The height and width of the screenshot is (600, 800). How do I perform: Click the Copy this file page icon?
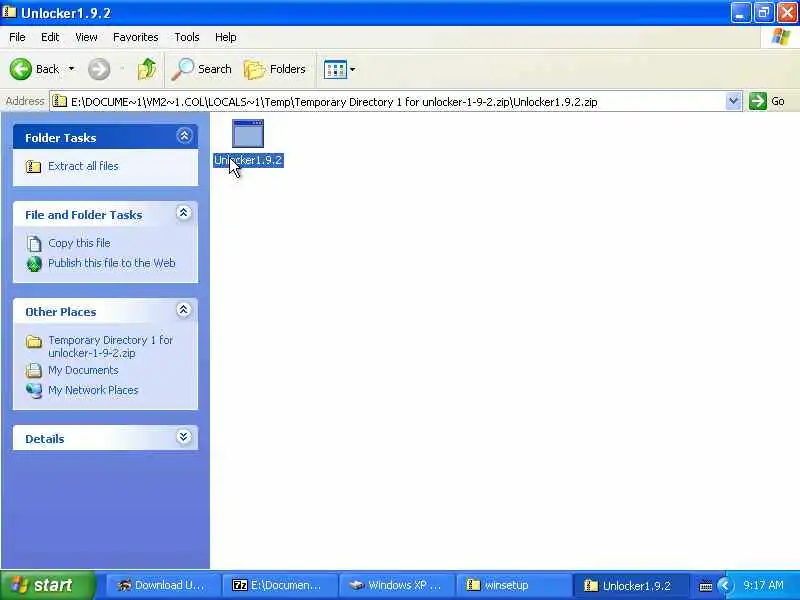tap(34, 243)
